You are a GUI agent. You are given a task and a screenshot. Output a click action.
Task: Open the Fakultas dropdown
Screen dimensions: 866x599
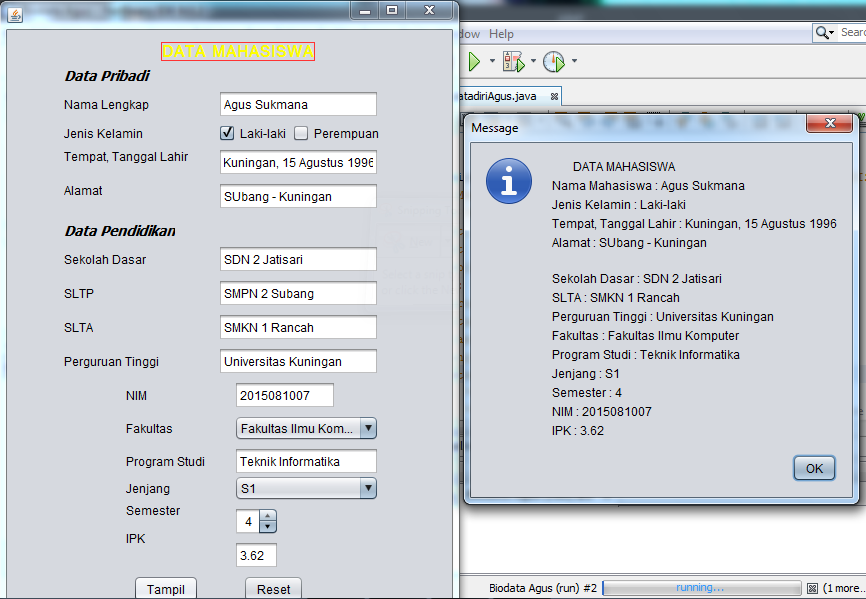(x=369, y=428)
